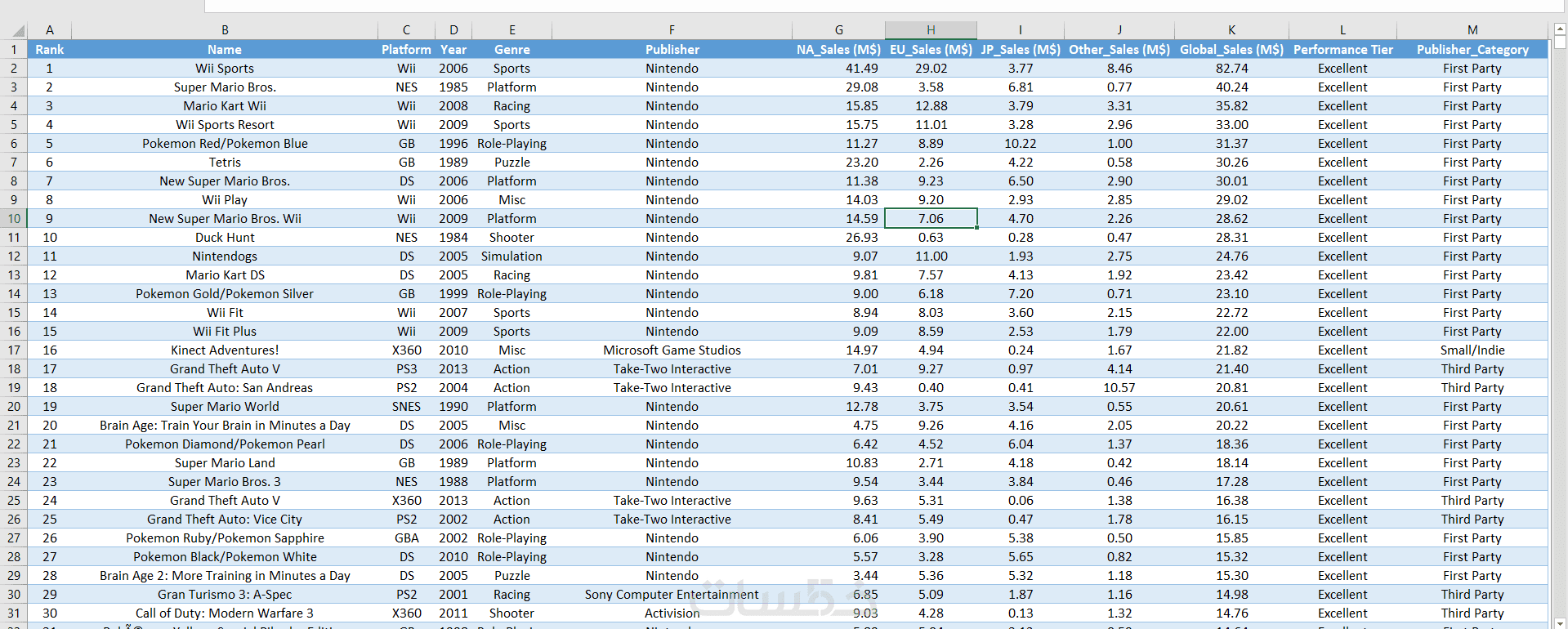Screen dimensions: 1568x629
Task: Click the Activision publisher cell
Action: tap(672, 613)
